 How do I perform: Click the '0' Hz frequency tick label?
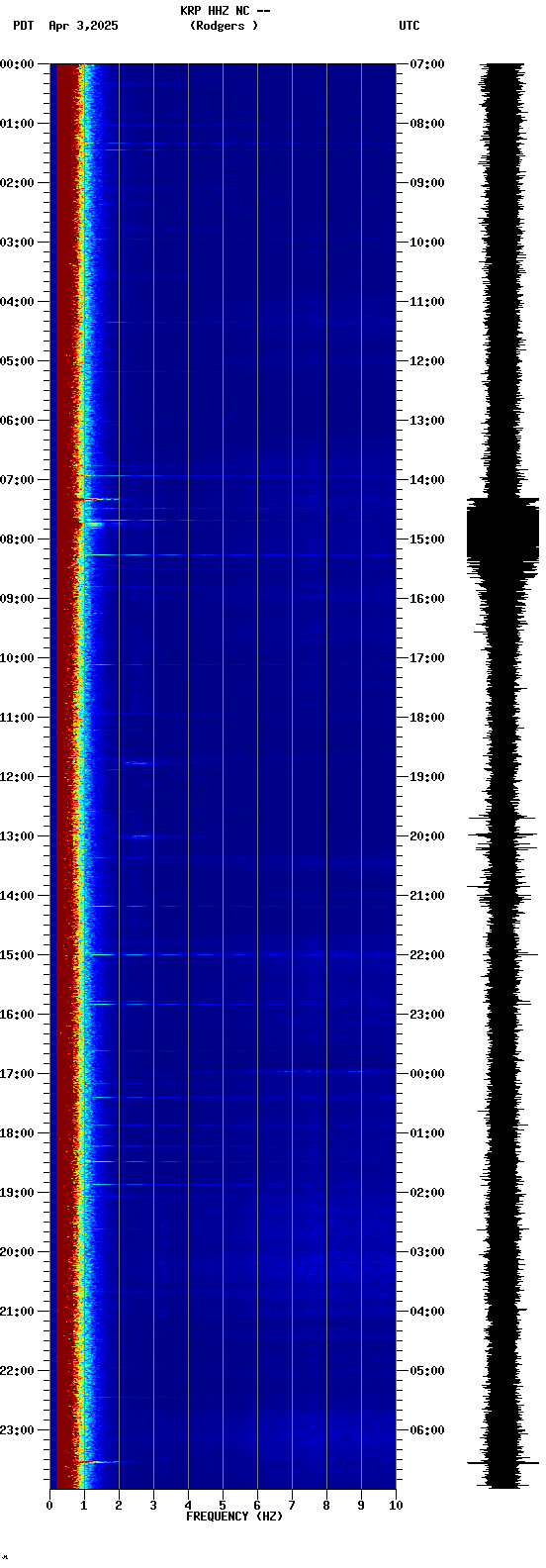coord(49,1506)
